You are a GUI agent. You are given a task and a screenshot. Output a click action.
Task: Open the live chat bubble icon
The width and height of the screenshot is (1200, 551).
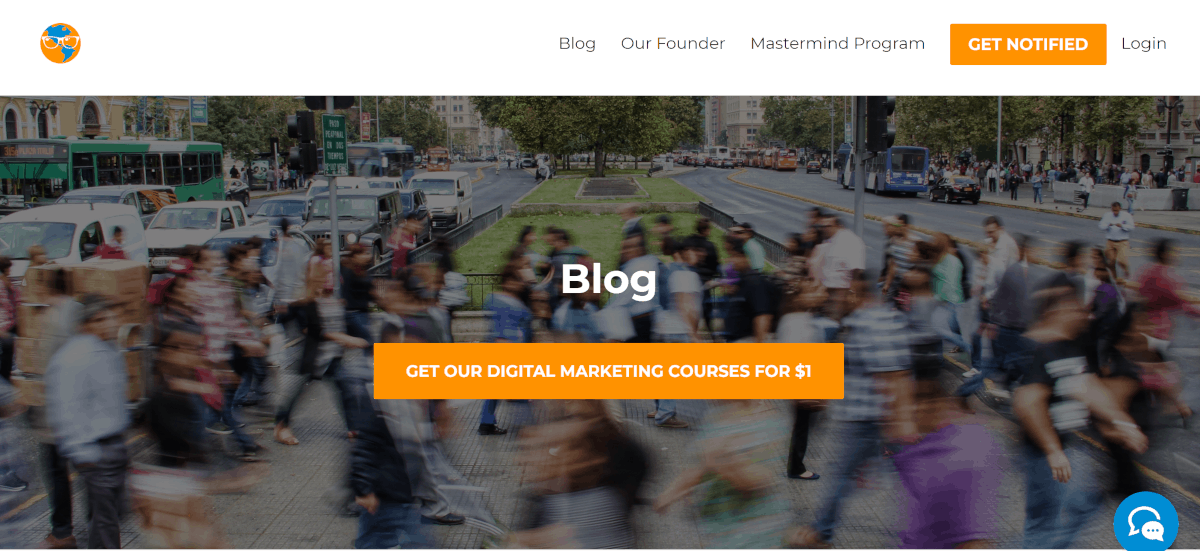tap(1146, 522)
